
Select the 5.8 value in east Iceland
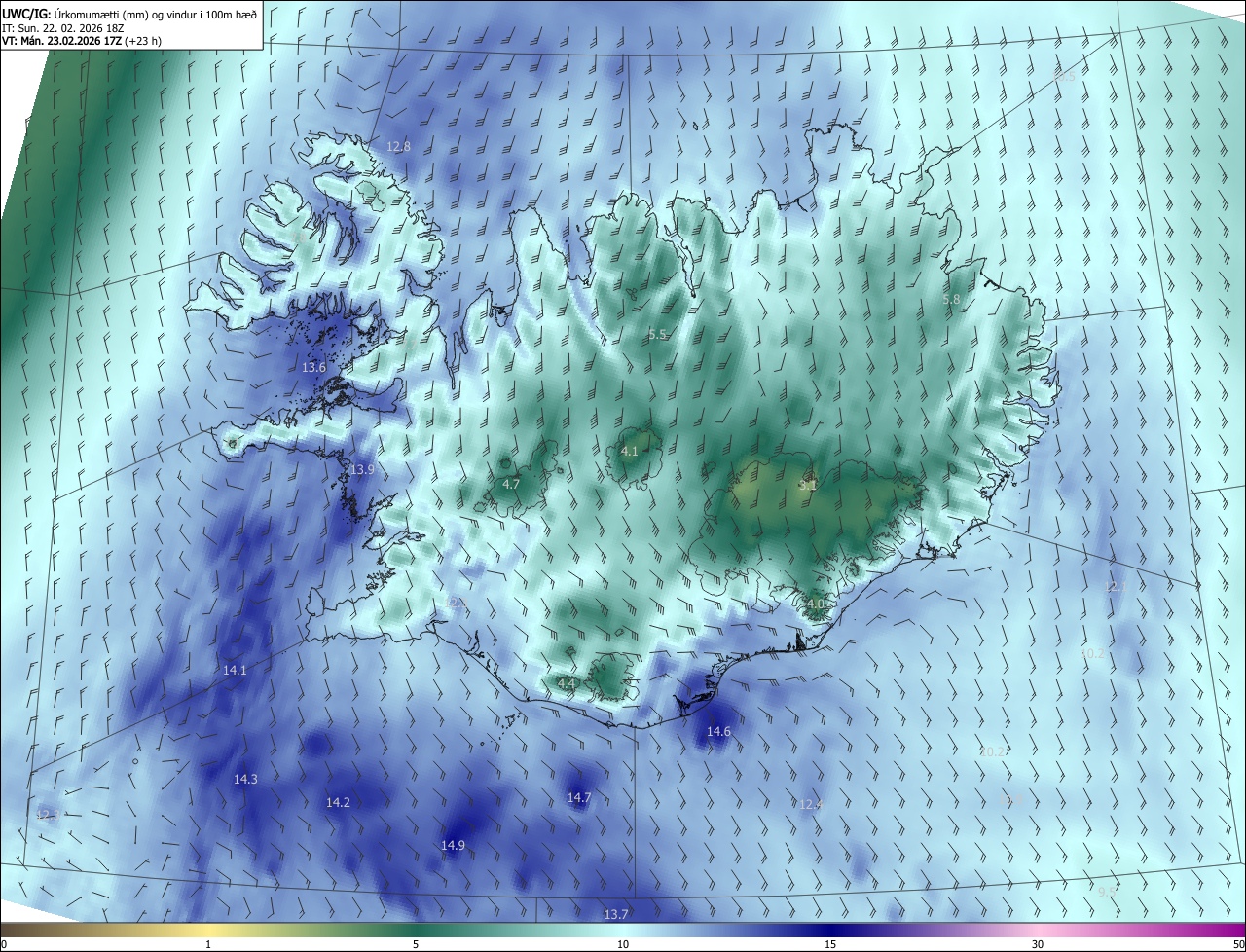coord(951,300)
